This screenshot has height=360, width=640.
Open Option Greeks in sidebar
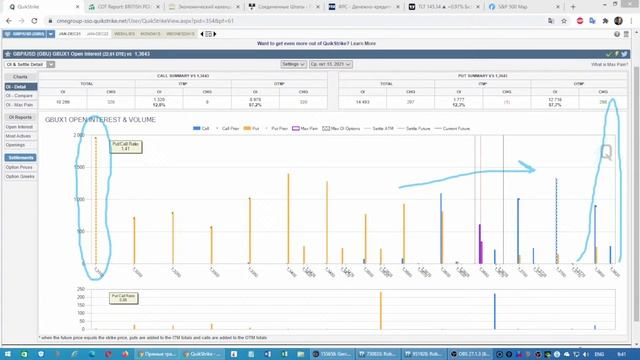point(21,176)
